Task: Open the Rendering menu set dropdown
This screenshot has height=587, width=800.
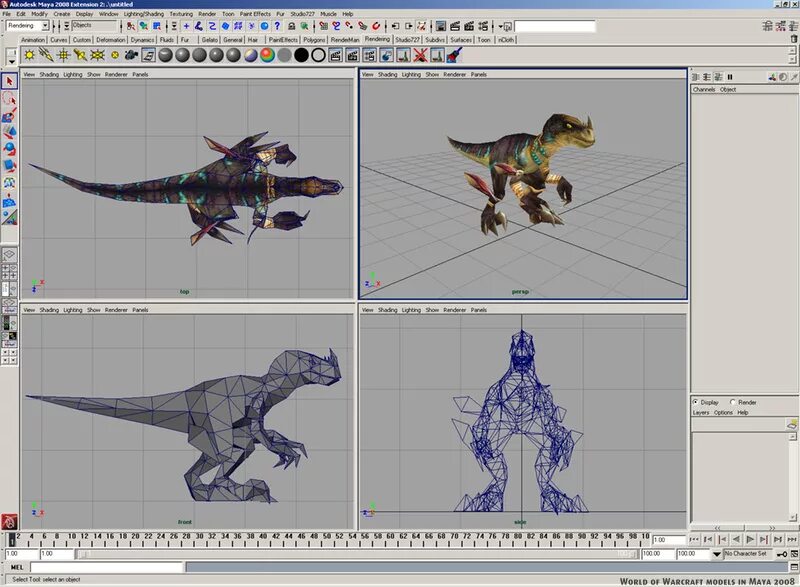Action: (x=28, y=25)
